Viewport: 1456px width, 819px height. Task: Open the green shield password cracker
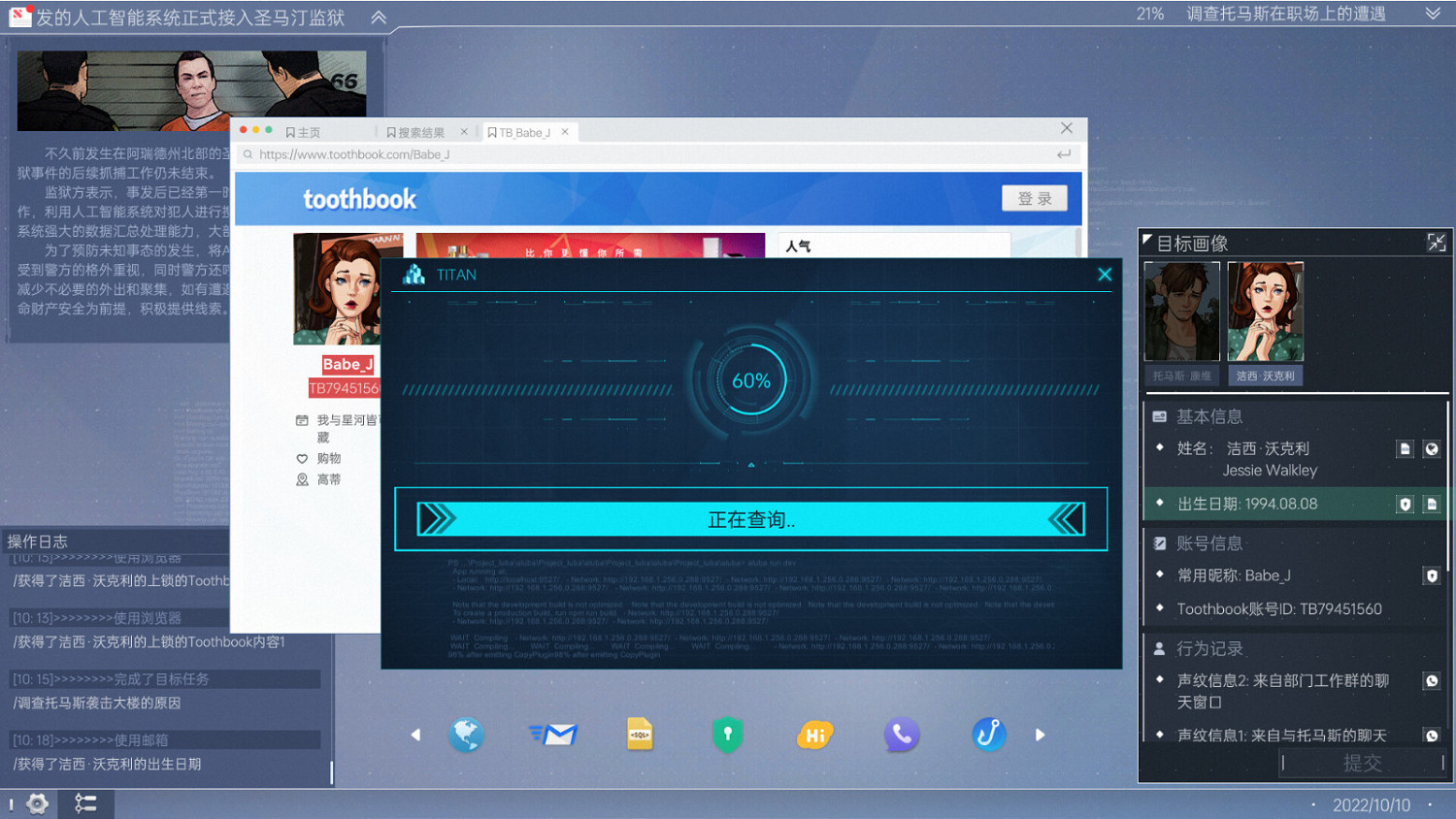point(727,735)
